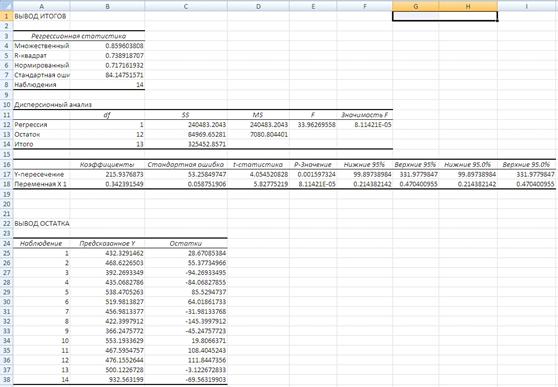Screen dimensions: 558x387
Task: Select column D header
Action: (258, 6)
